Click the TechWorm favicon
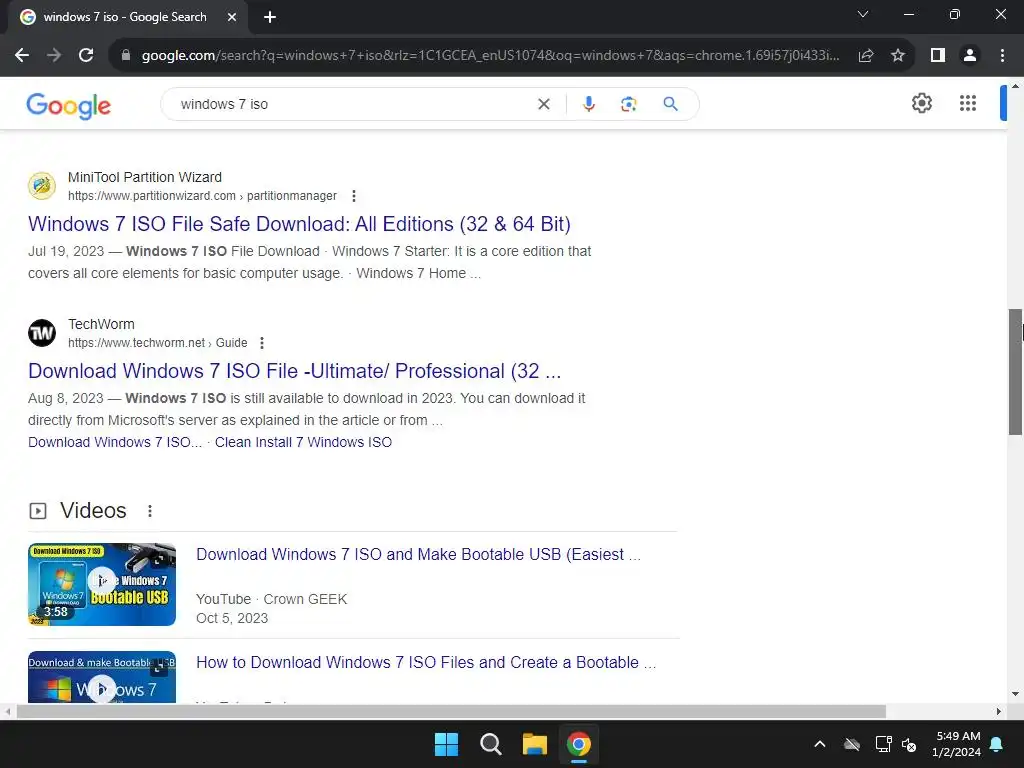Image resolution: width=1024 pixels, height=768 pixels. [42, 333]
